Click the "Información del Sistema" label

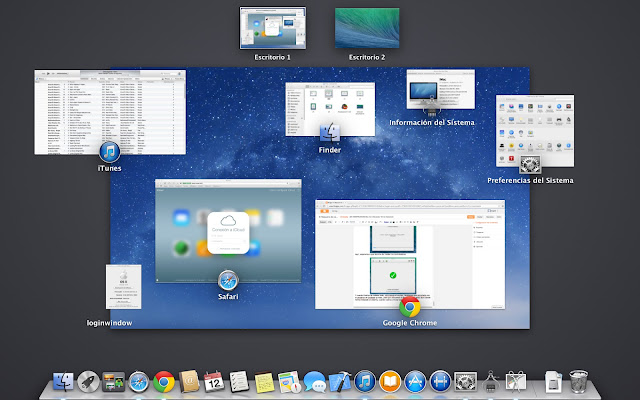pyautogui.click(x=432, y=122)
